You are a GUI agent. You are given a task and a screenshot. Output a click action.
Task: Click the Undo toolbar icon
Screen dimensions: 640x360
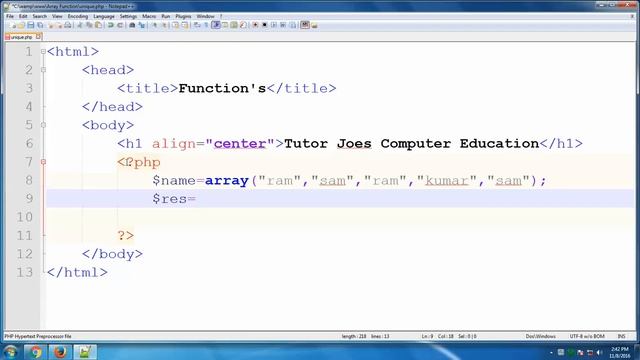(x=111, y=25)
